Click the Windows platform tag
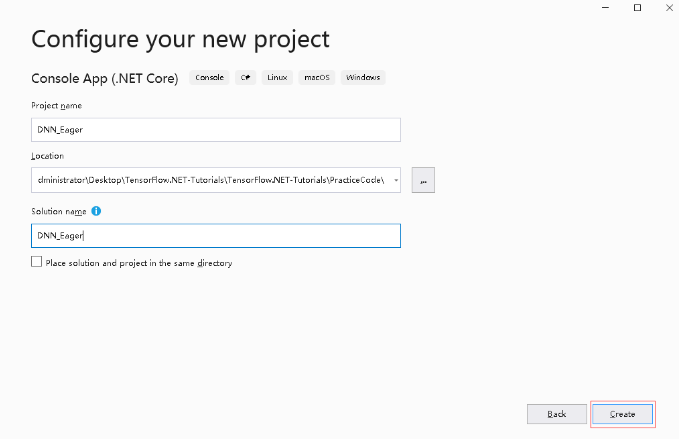 coord(363,77)
